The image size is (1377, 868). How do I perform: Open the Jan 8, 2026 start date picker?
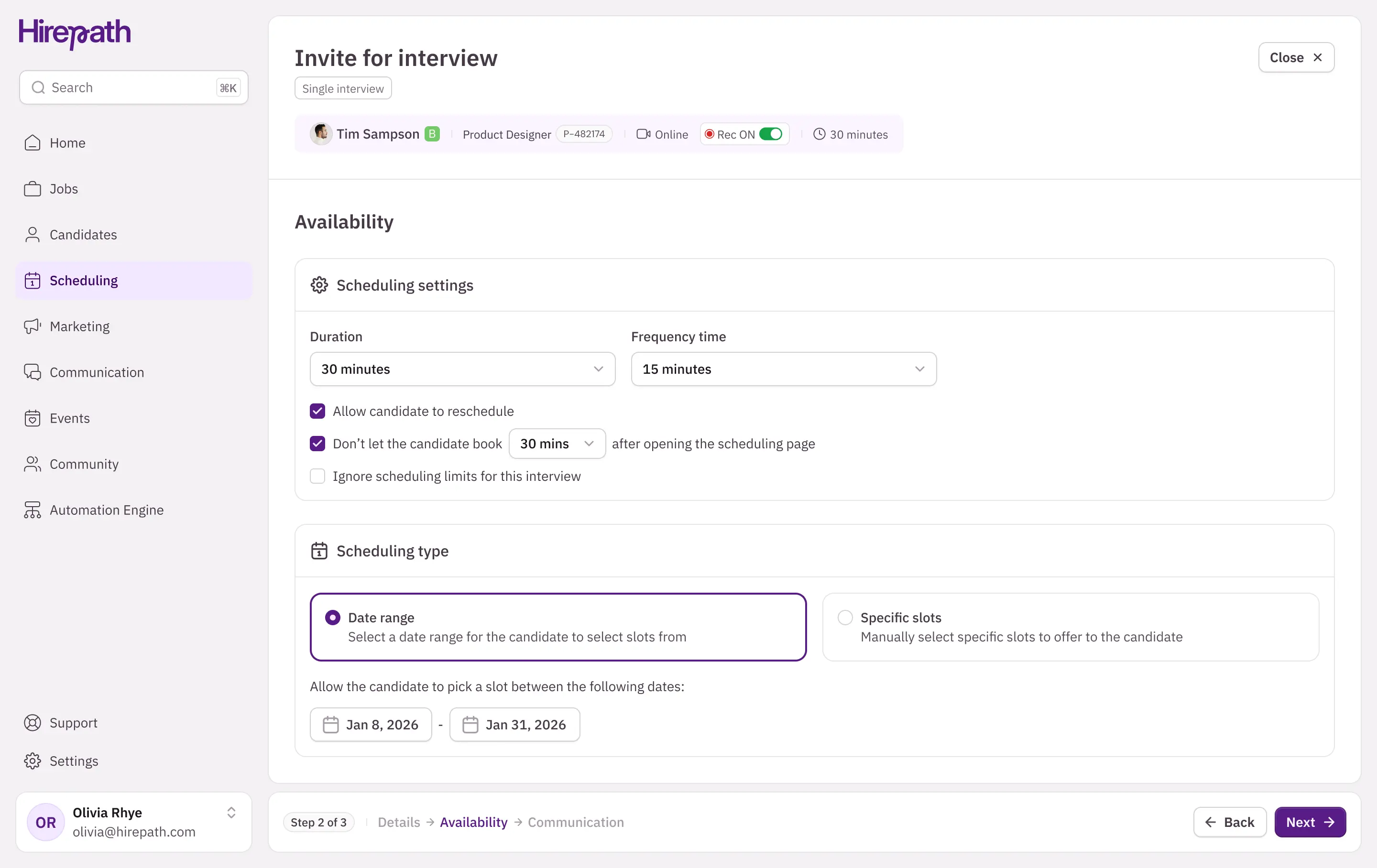pos(371,725)
